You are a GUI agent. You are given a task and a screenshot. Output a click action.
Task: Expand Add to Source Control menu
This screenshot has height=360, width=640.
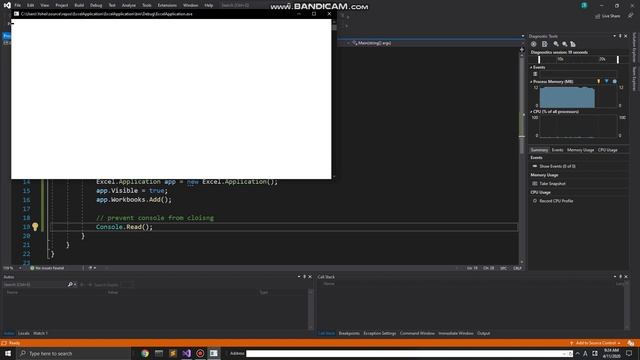pyautogui.click(x=596, y=343)
